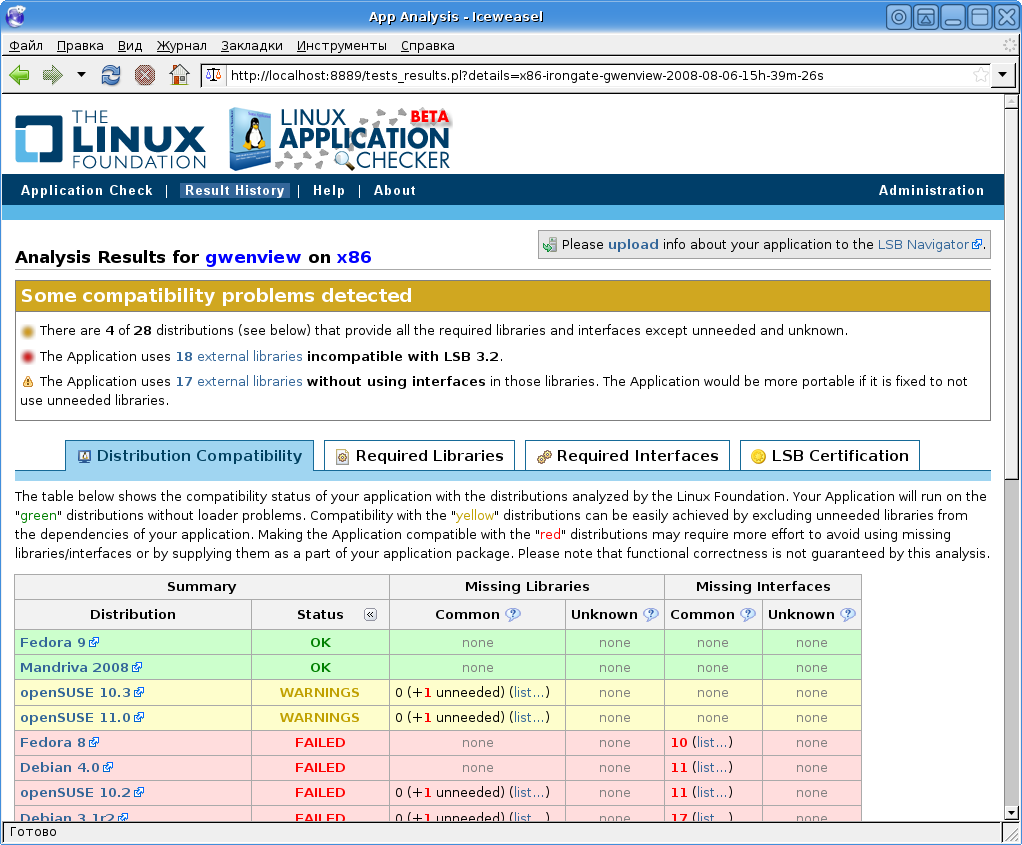The height and width of the screenshot is (845, 1022).
Task: Open the history dropdown next to Forward
Action: [81, 74]
